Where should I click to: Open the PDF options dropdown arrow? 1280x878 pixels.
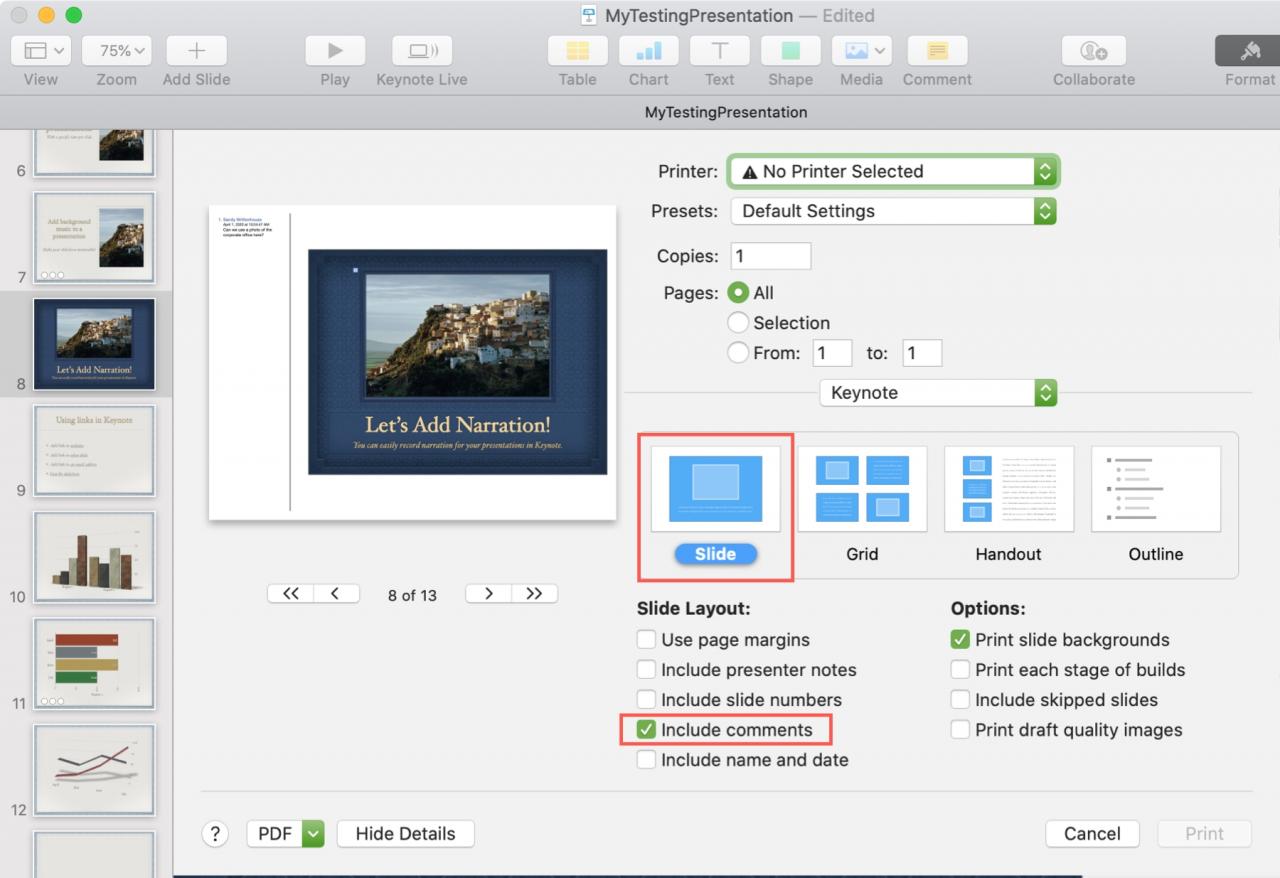[x=314, y=833]
